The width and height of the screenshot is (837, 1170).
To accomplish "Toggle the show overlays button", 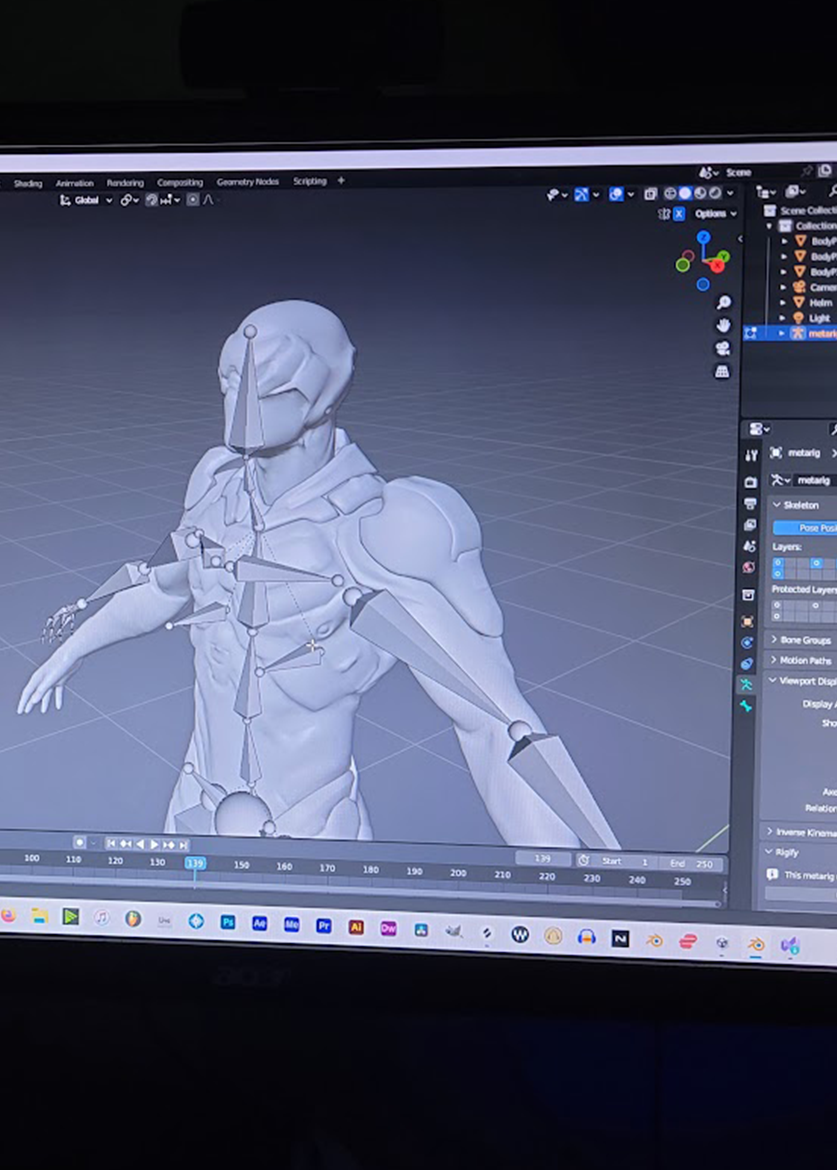I will click(x=617, y=194).
